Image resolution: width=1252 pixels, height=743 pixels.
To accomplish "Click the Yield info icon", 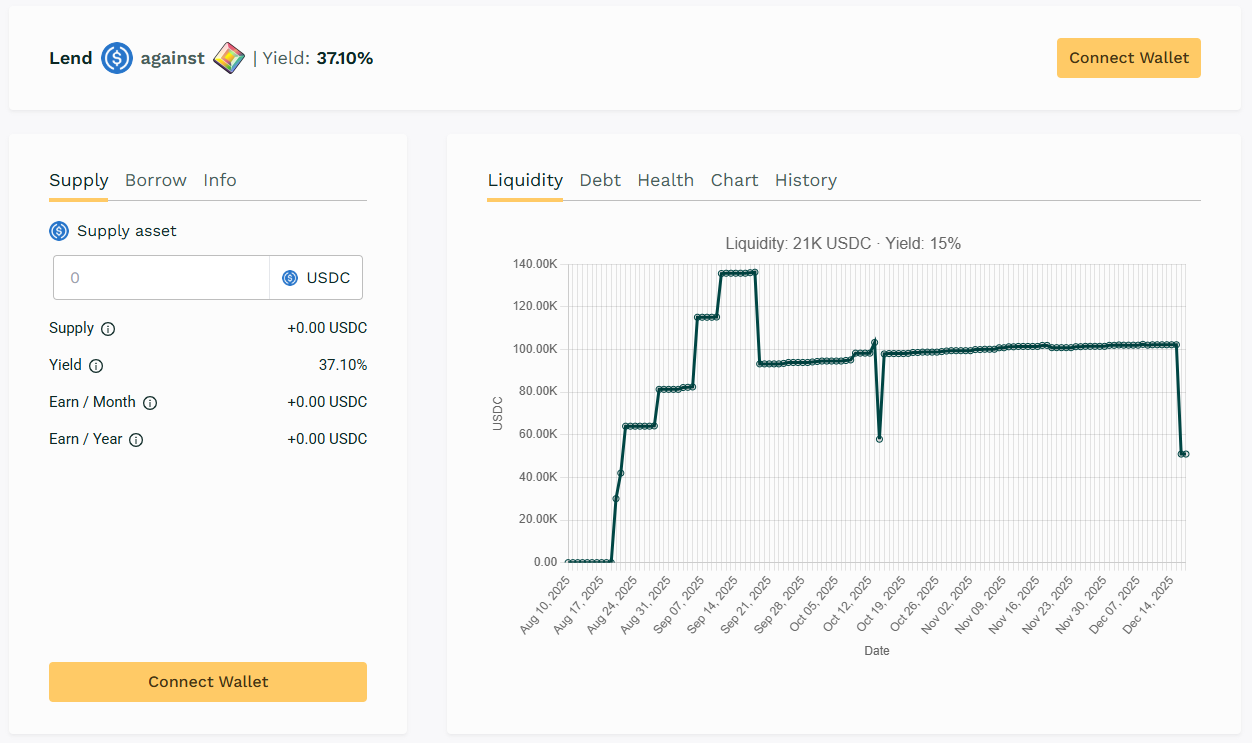I will coord(96,366).
